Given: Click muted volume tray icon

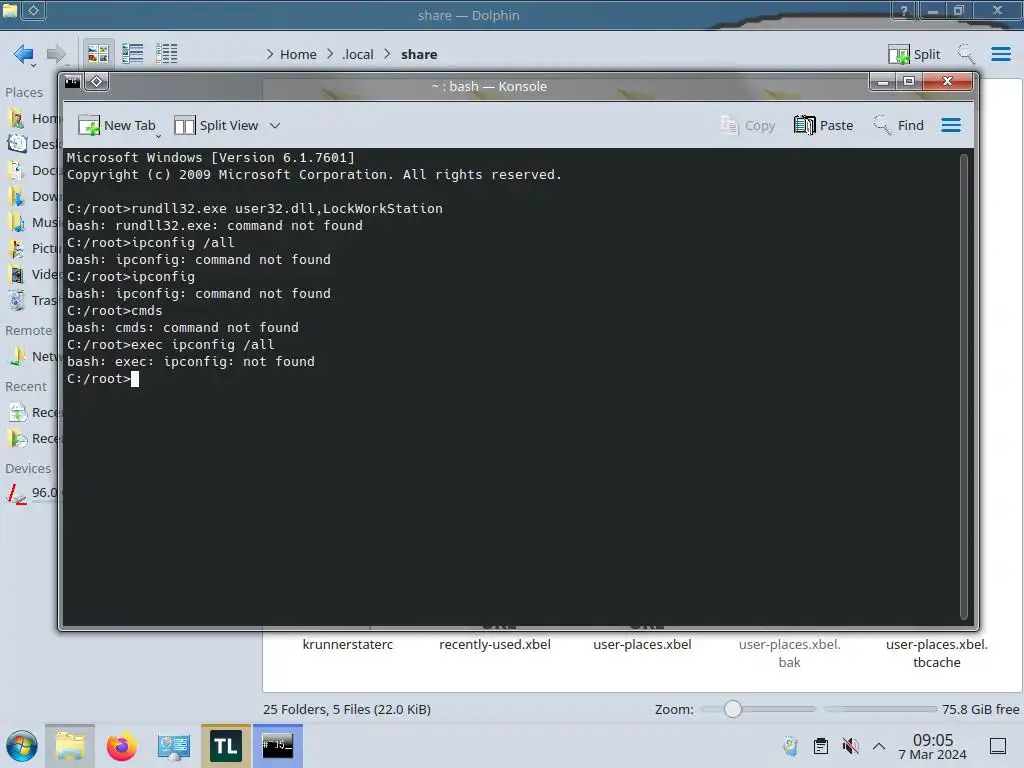Looking at the screenshot, I should (x=850, y=746).
